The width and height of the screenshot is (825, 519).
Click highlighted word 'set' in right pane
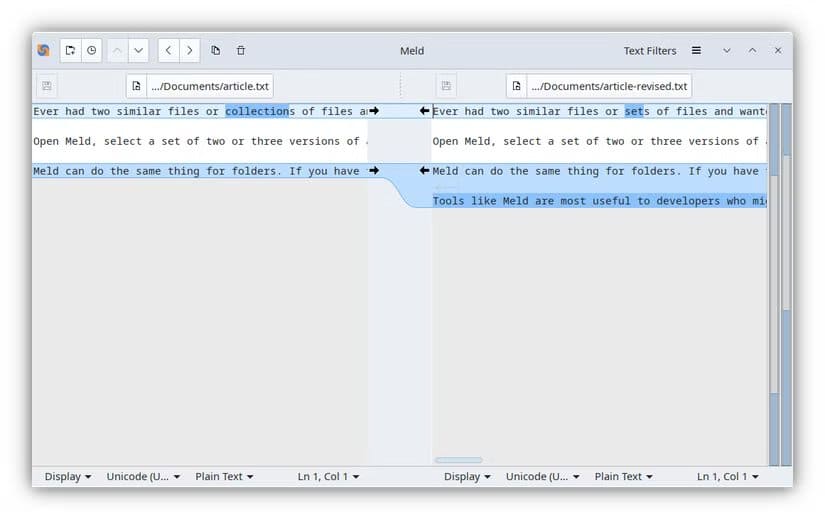633,111
